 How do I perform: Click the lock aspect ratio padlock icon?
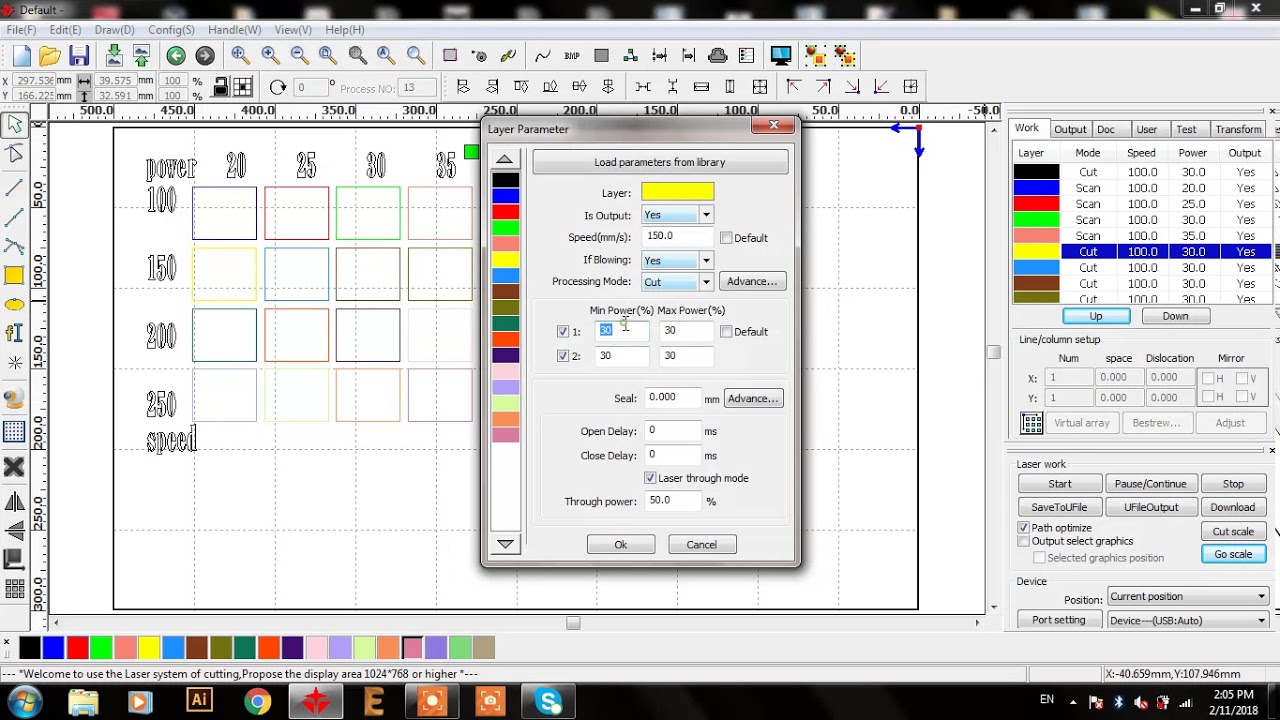point(221,88)
